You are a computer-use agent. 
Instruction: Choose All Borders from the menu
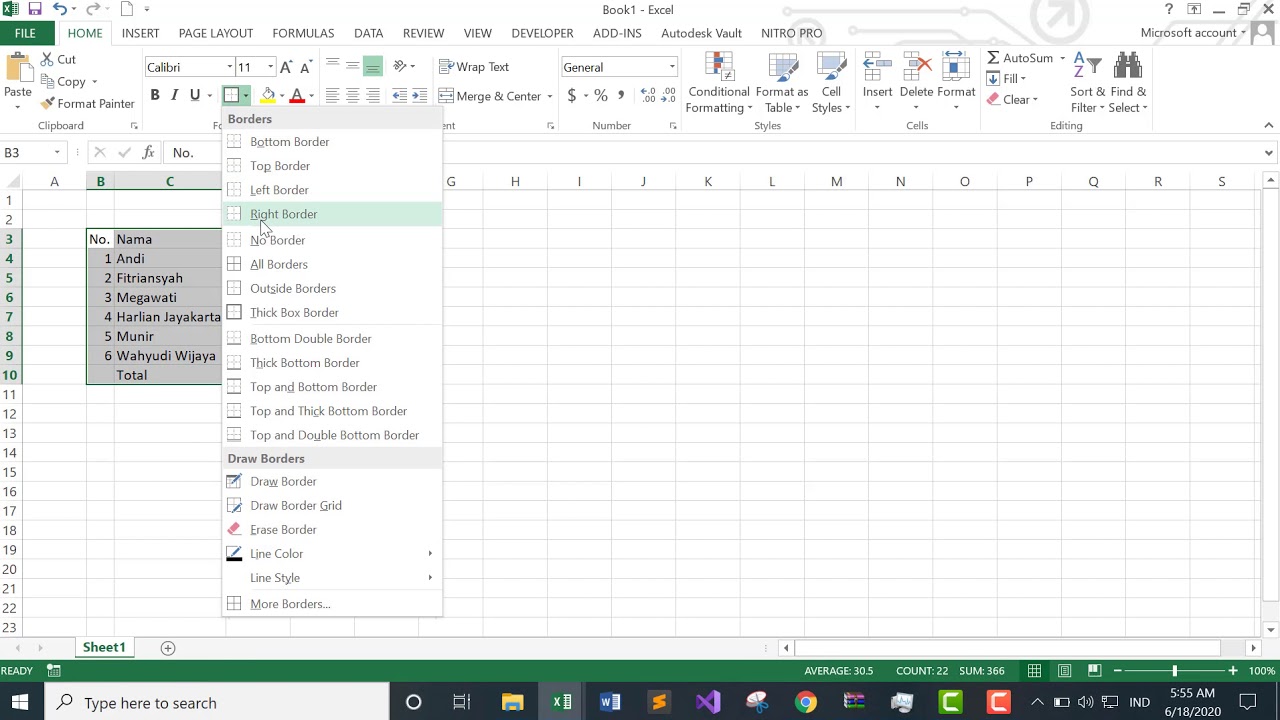tap(332, 264)
